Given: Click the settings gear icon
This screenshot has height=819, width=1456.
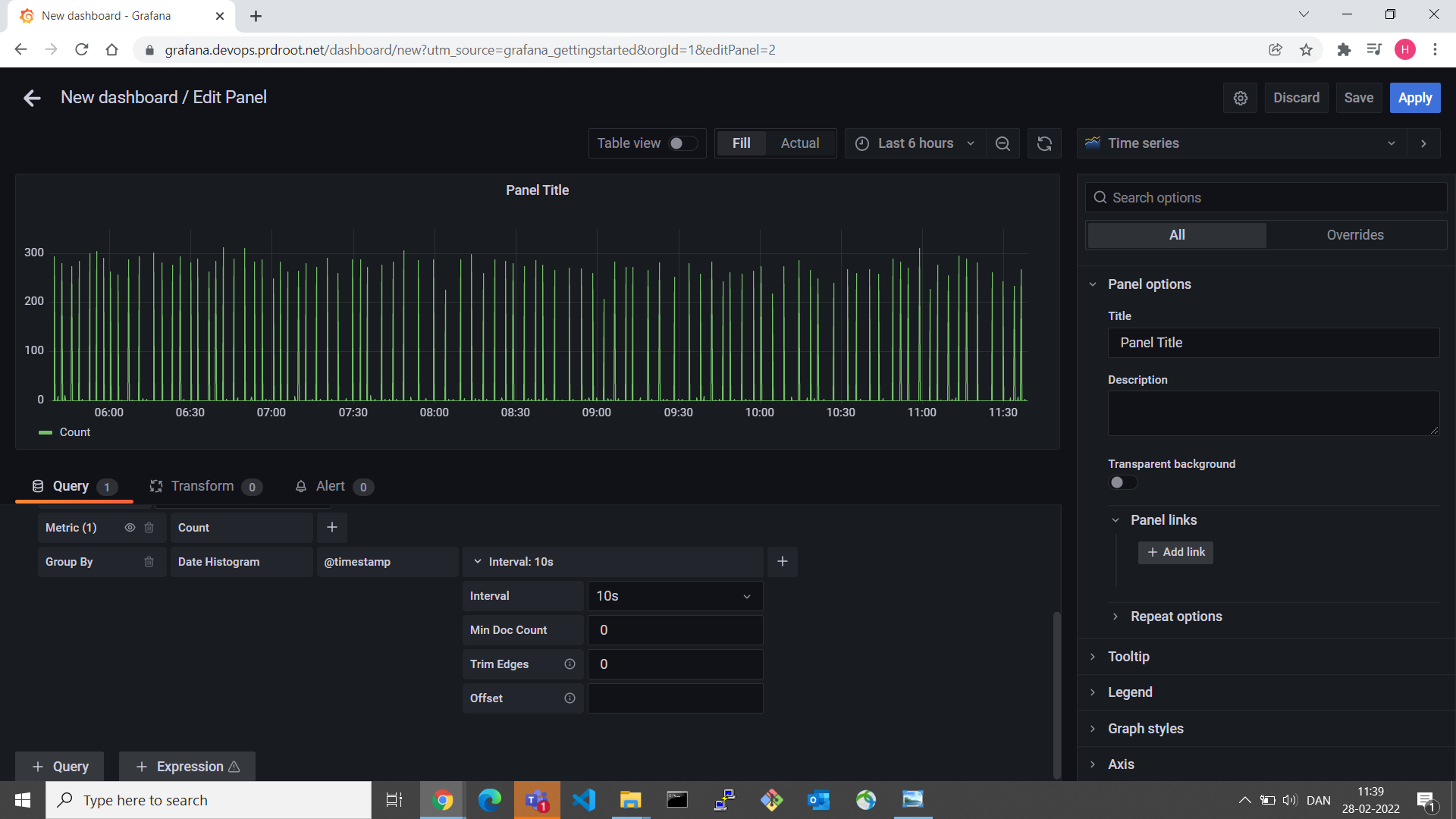Looking at the screenshot, I should coord(1241,97).
